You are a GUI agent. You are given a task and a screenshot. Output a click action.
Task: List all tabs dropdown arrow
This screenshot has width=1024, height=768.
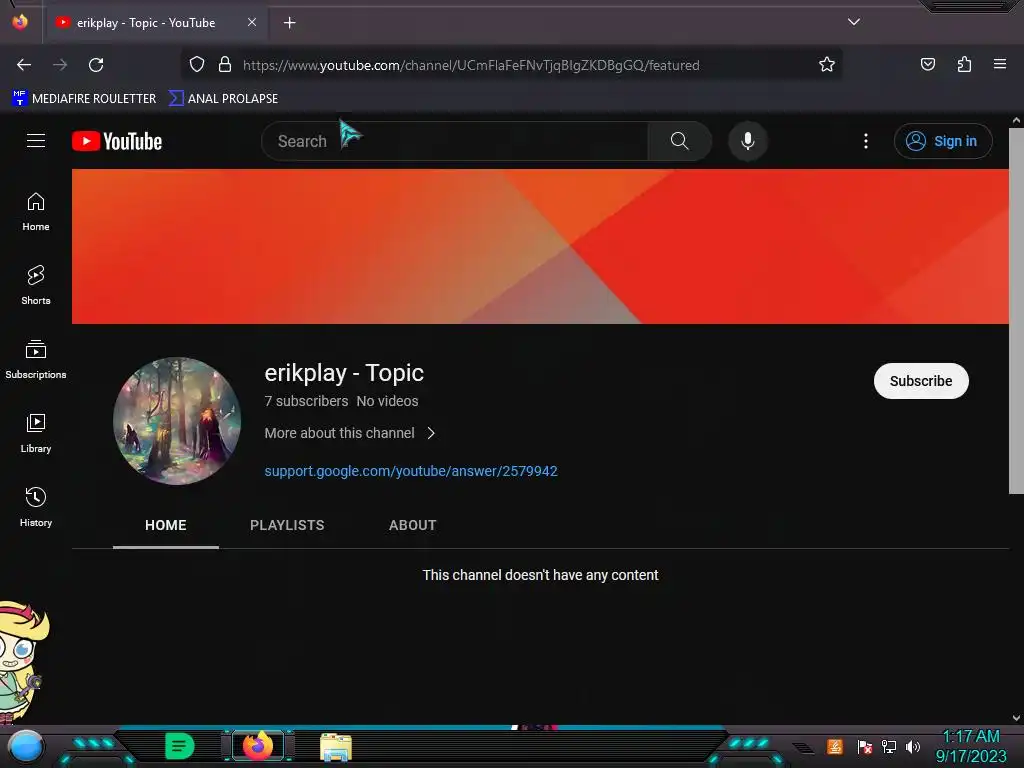854,22
